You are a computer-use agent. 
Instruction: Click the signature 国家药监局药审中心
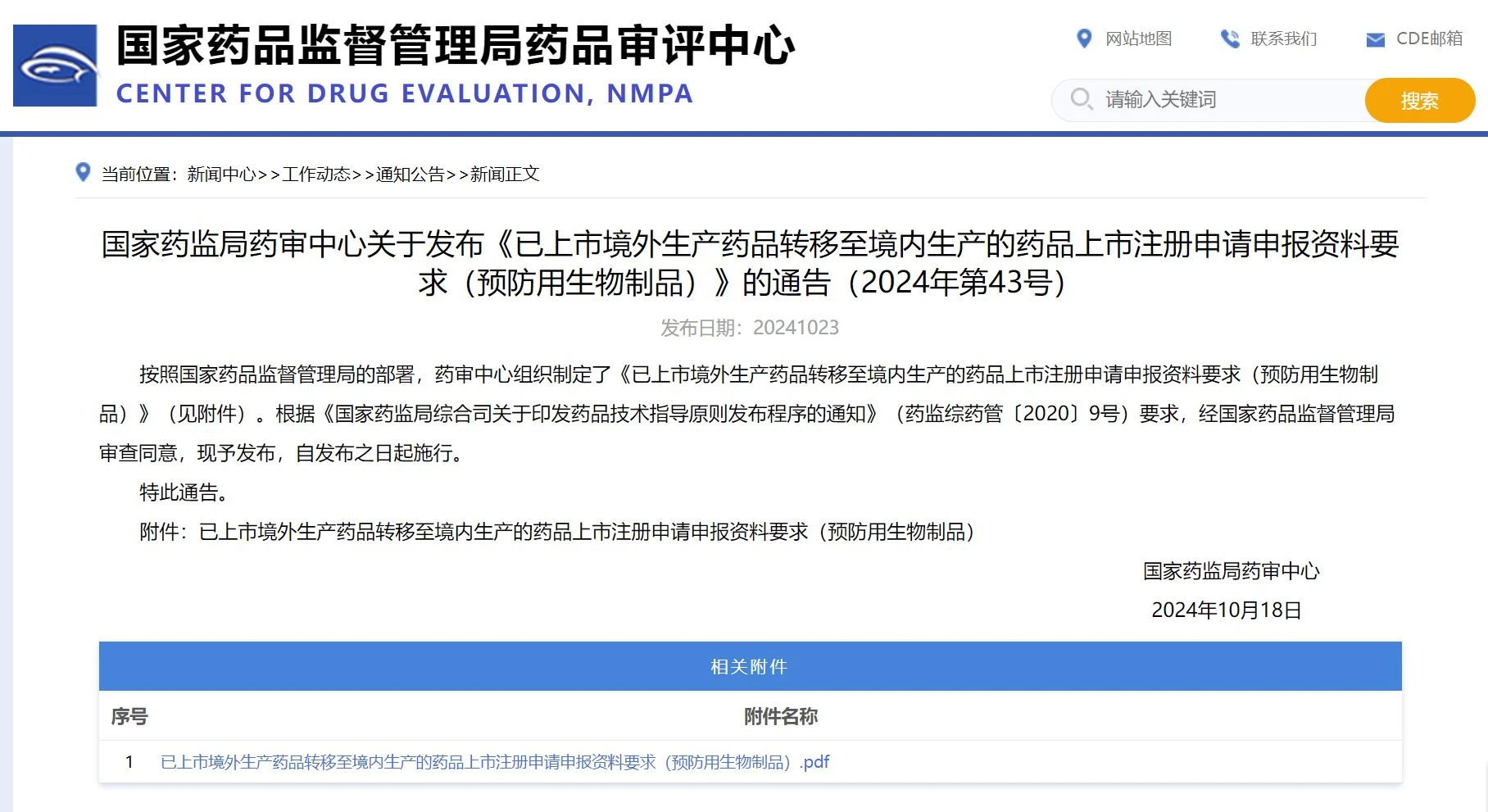[x=1232, y=571]
